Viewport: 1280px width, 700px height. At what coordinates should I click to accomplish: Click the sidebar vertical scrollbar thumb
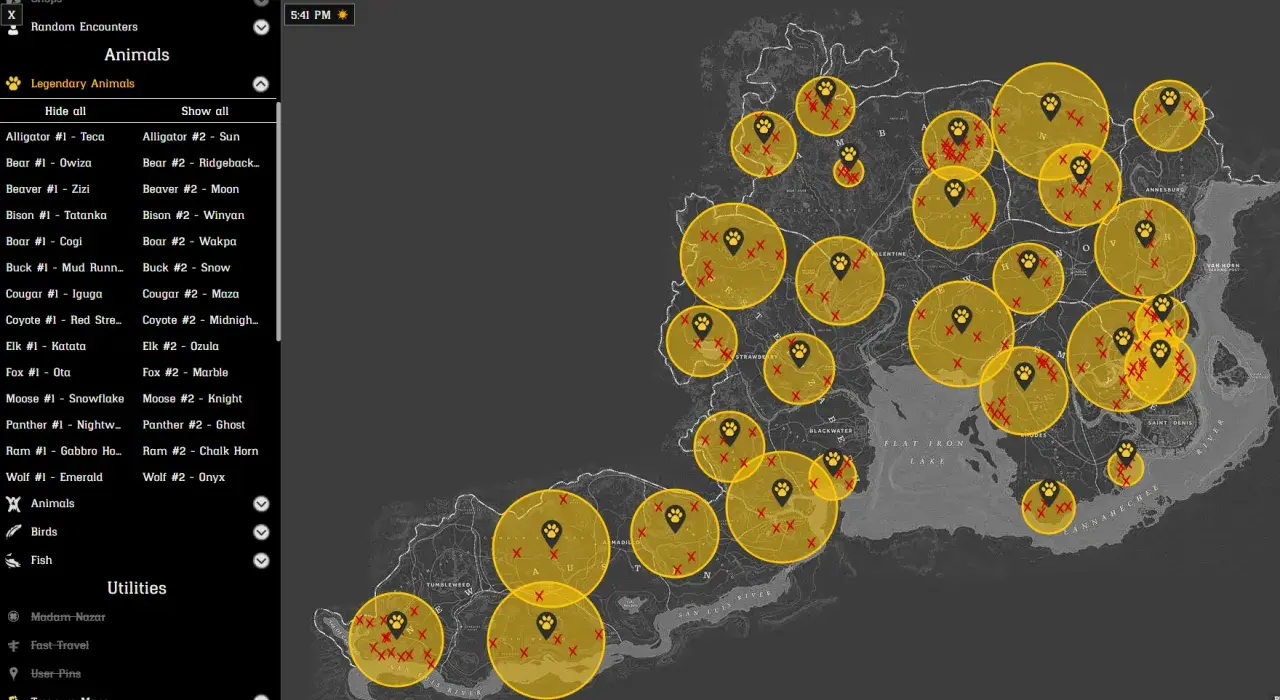(277, 220)
